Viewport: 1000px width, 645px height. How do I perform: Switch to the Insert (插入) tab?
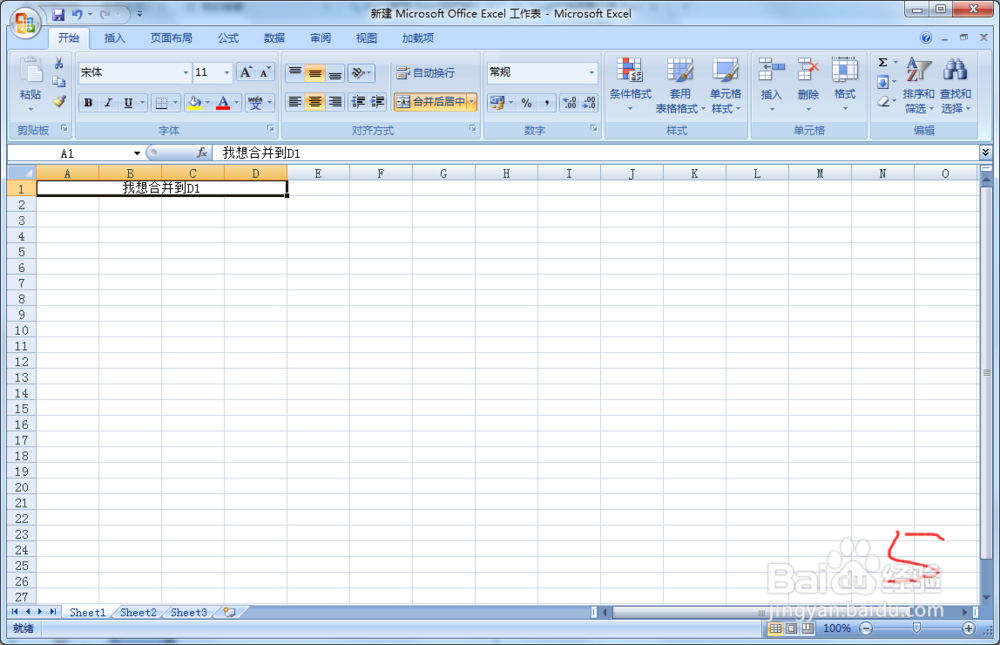click(x=114, y=38)
